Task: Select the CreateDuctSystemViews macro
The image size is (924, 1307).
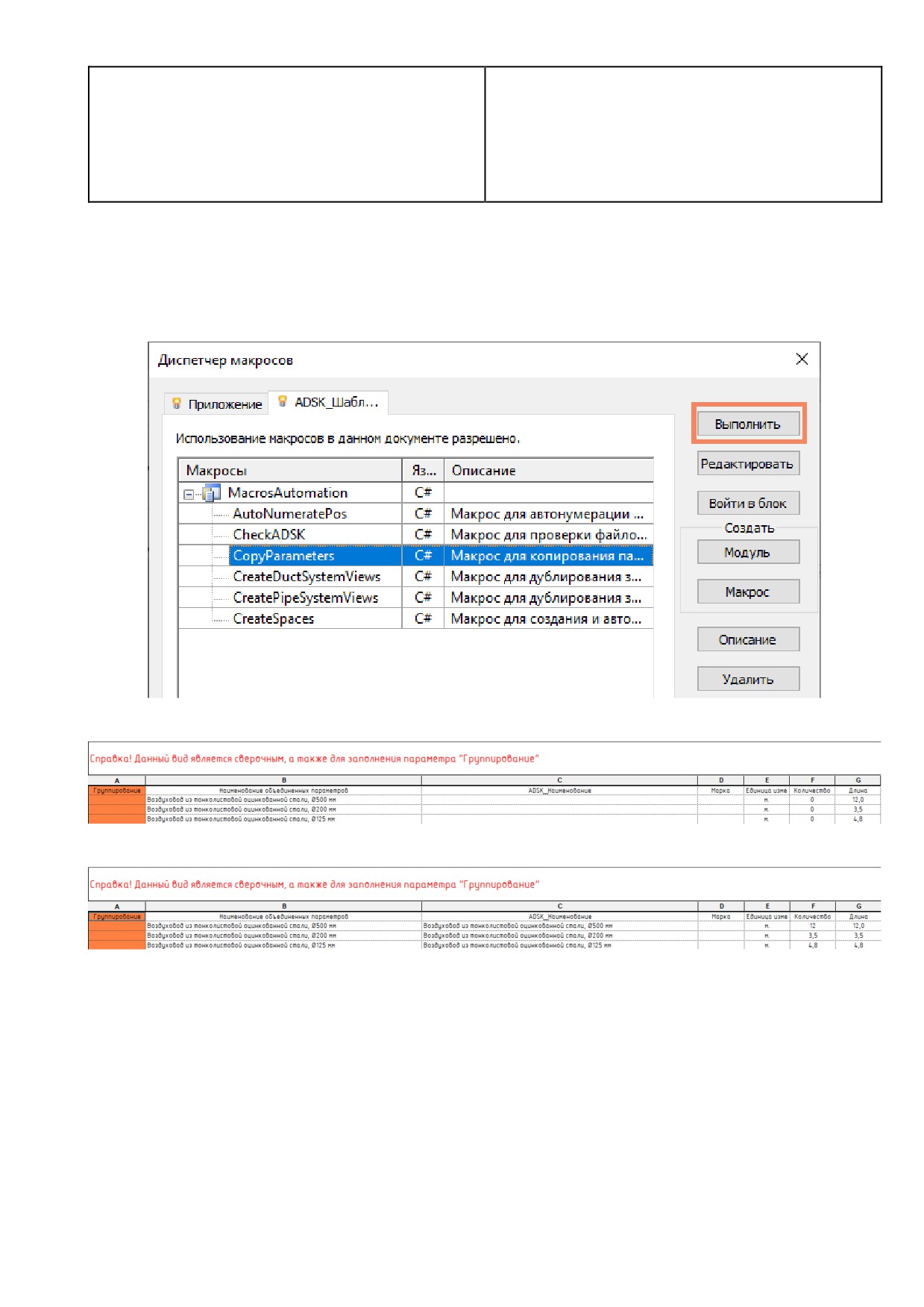Action: (x=307, y=576)
